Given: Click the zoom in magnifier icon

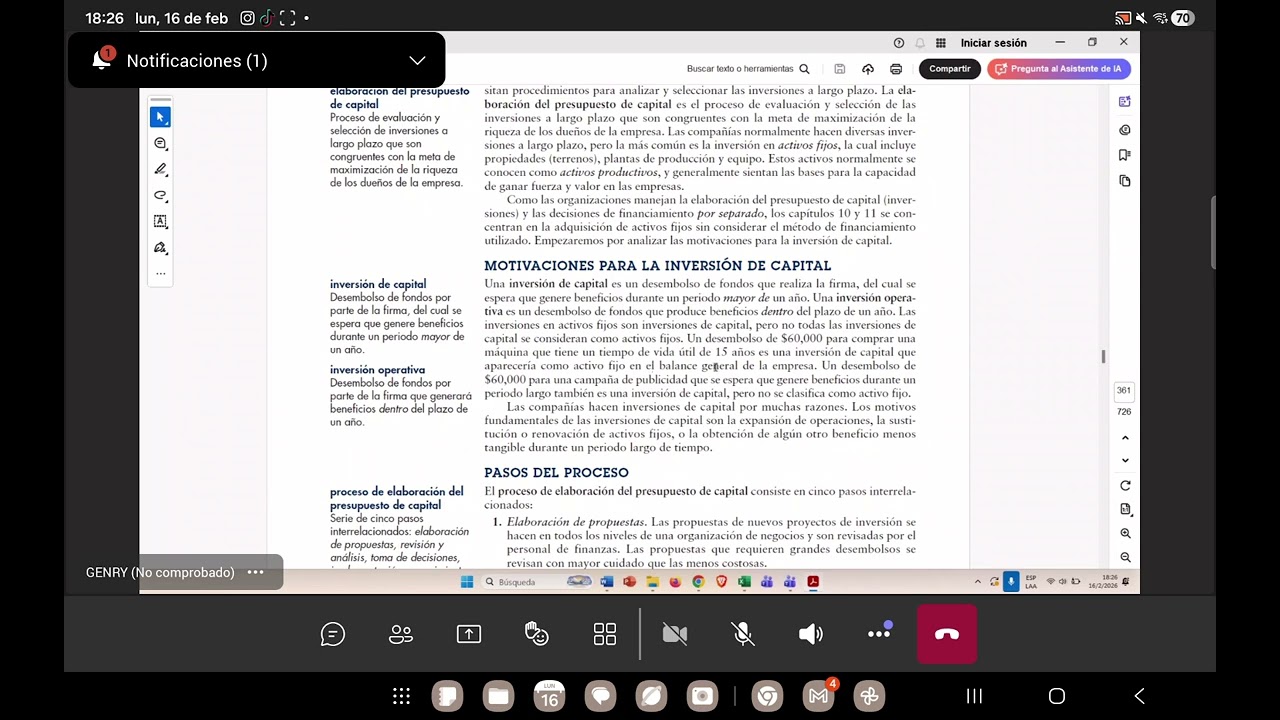Looking at the screenshot, I should tap(1125, 534).
